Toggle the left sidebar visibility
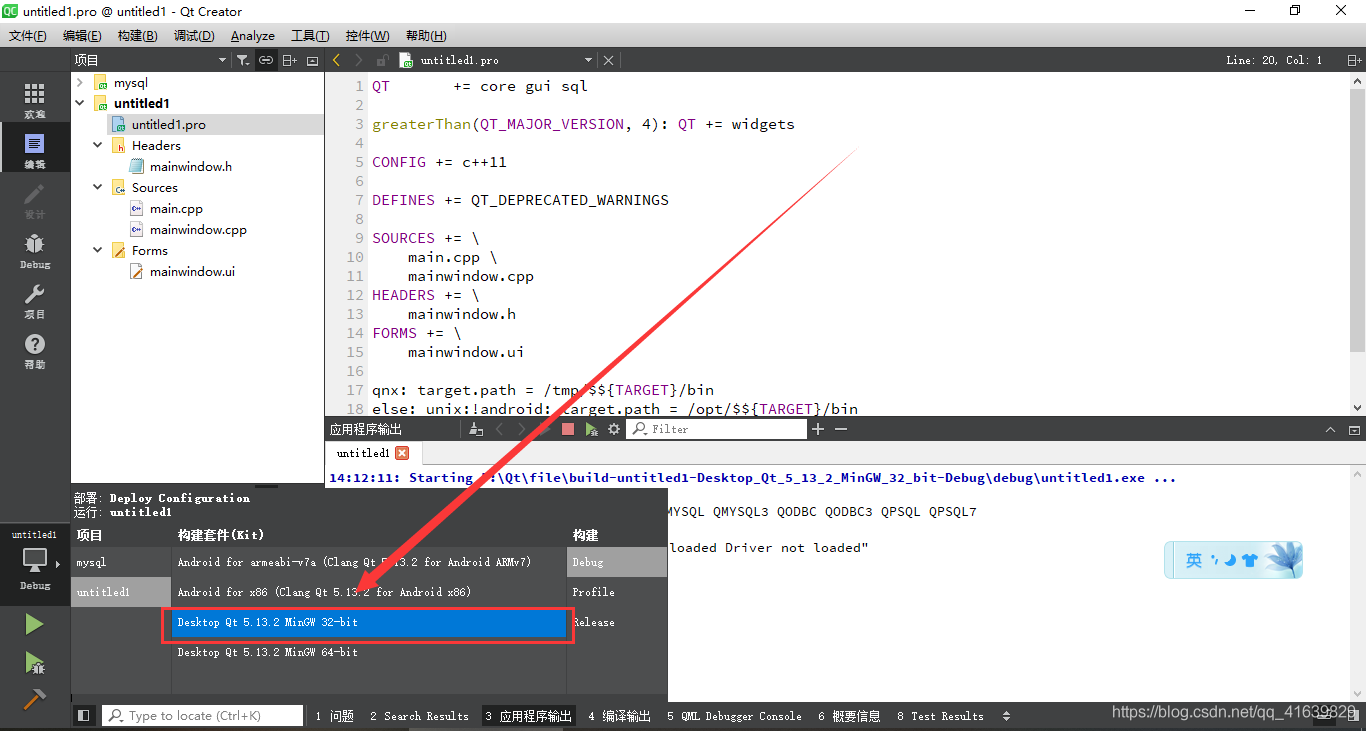Image resolution: width=1366 pixels, height=731 pixels. pyautogui.click(x=84, y=716)
